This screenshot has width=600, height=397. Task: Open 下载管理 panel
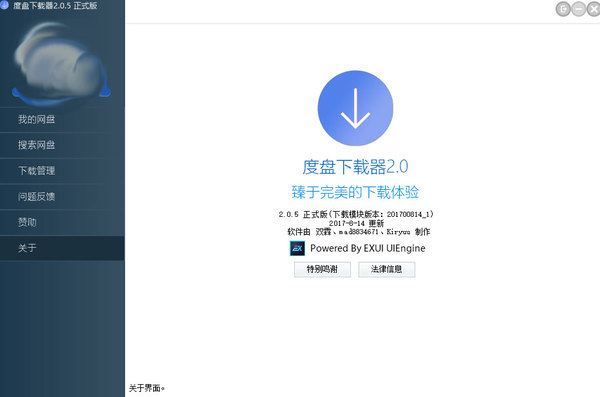coord(62,171)
